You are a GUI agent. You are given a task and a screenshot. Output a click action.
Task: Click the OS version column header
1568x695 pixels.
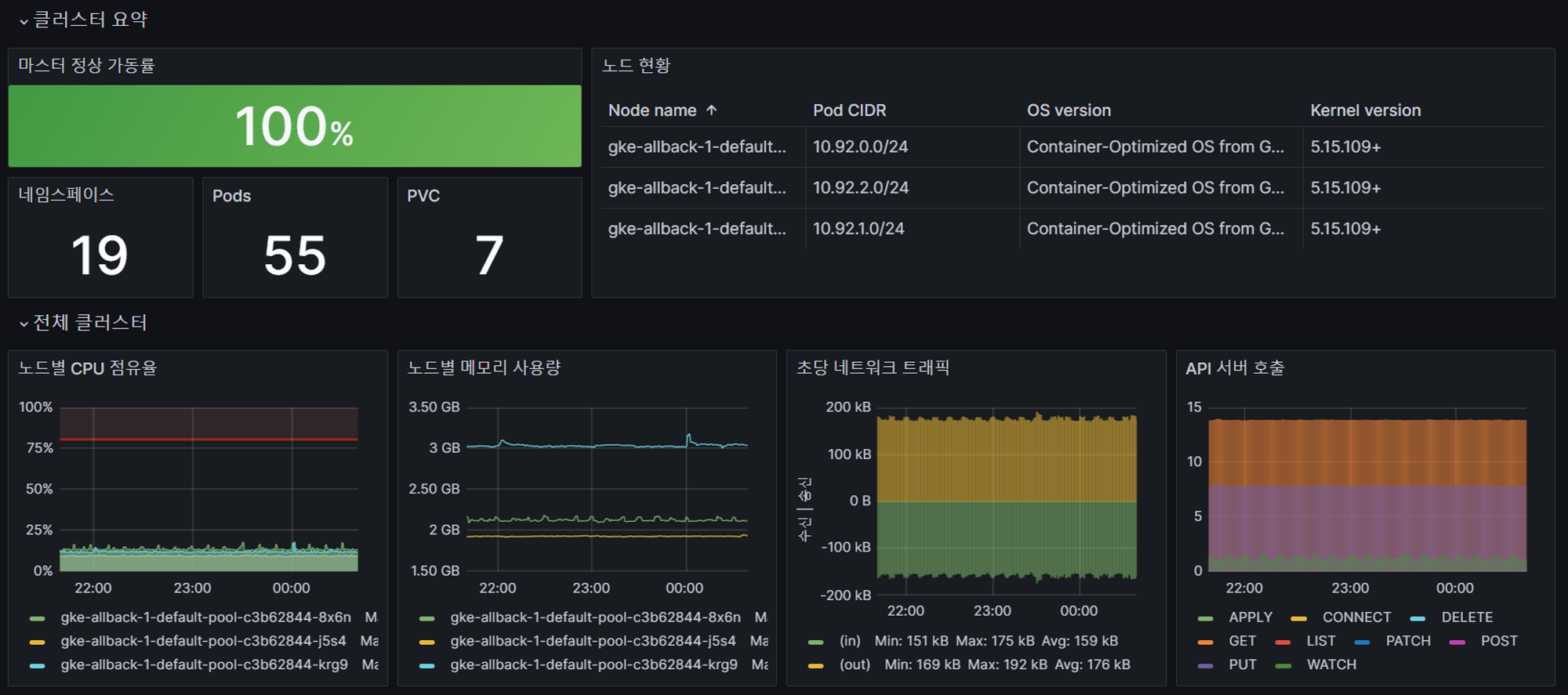tap(1069, 110)
